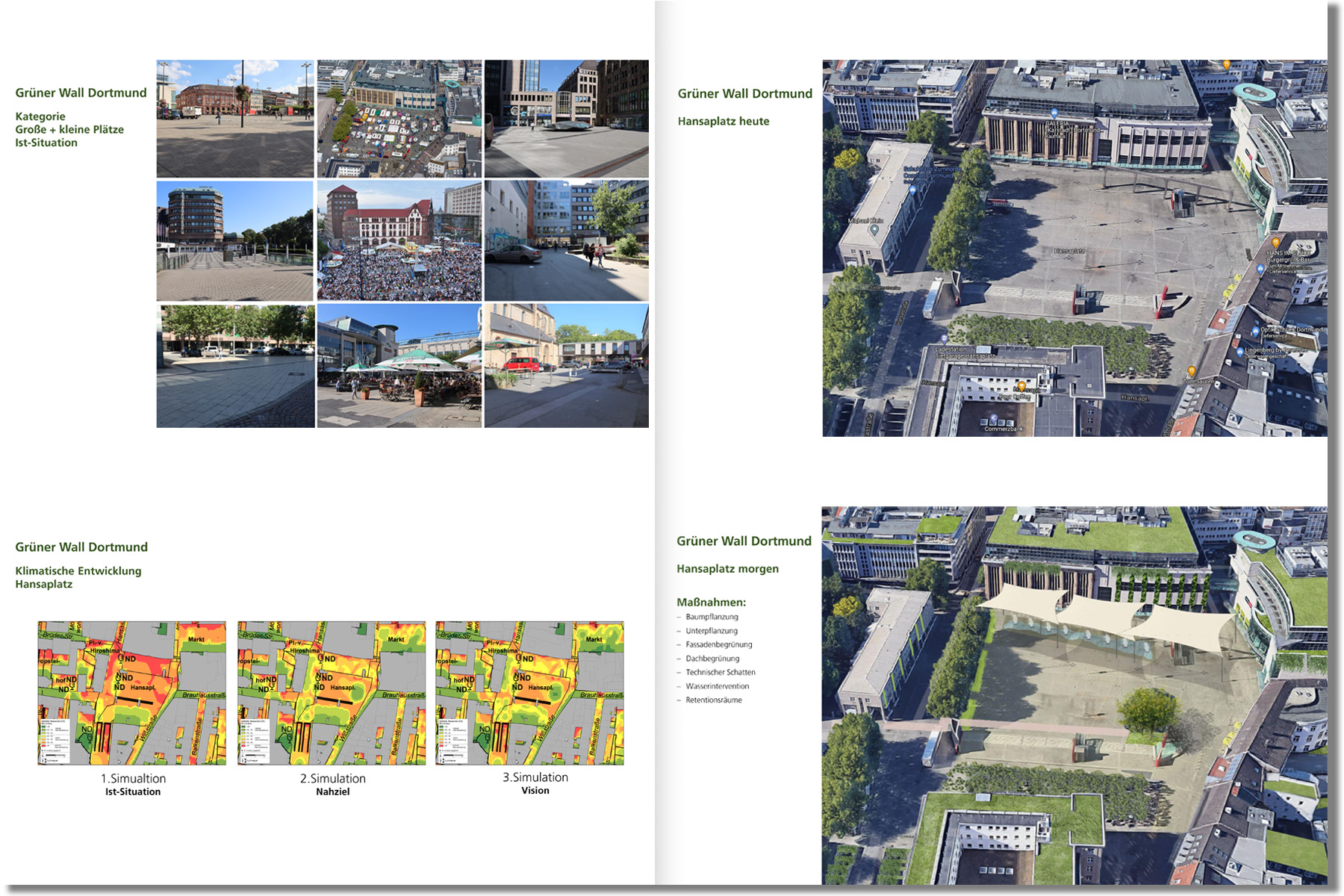1344x896 pixels.
Task: Click the 3. Simulation Vision heat map
Action: [529, 692]
